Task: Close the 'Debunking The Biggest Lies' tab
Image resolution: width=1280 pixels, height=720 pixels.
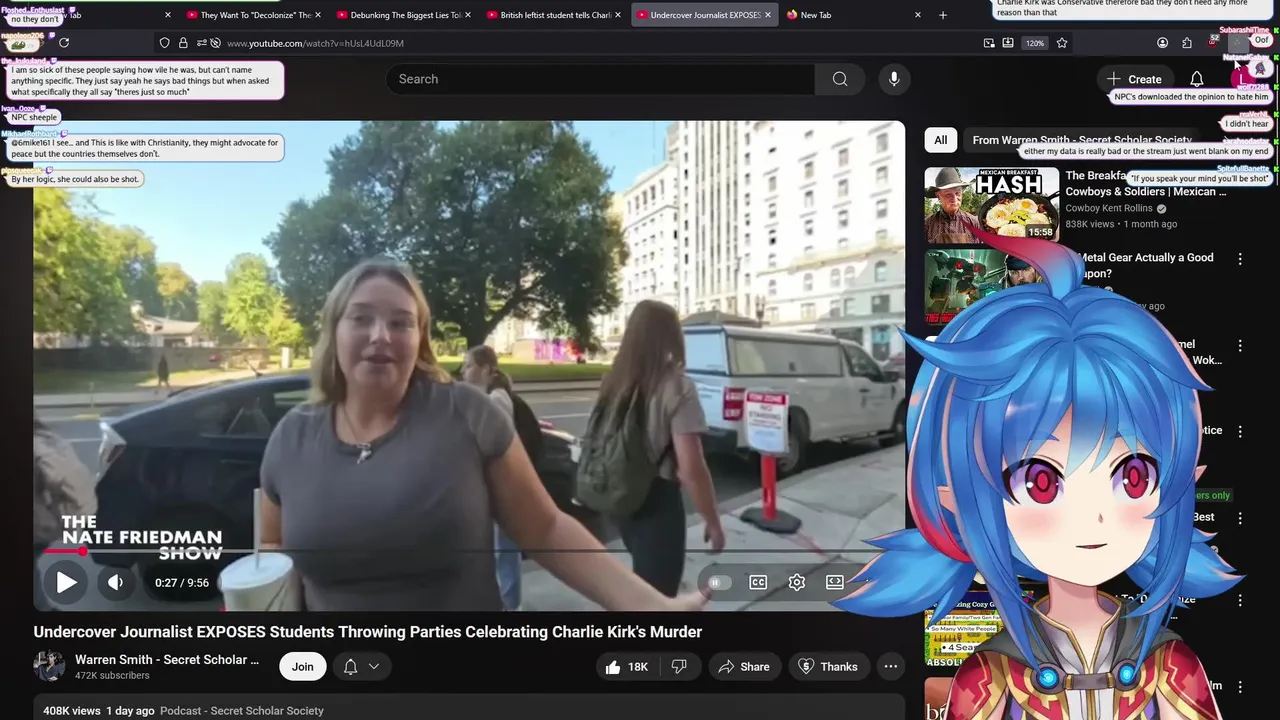Action: 467,15
